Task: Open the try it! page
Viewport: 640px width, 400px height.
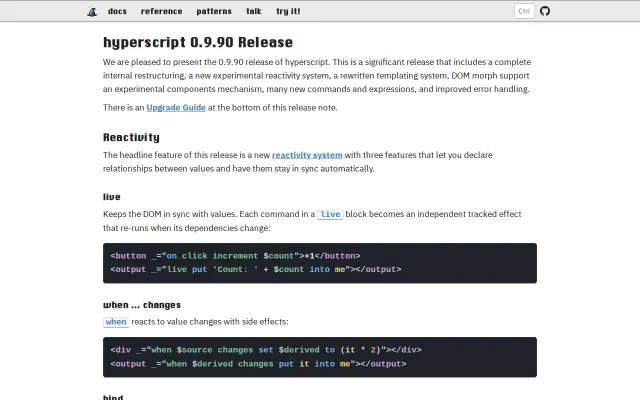Action: [x=288, y=11]
